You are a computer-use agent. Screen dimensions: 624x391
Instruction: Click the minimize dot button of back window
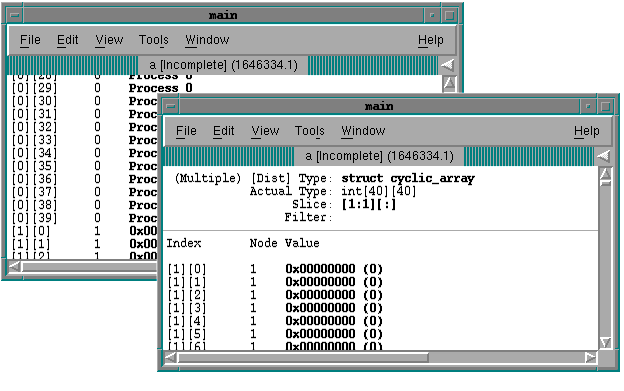(x=432, y=16)
